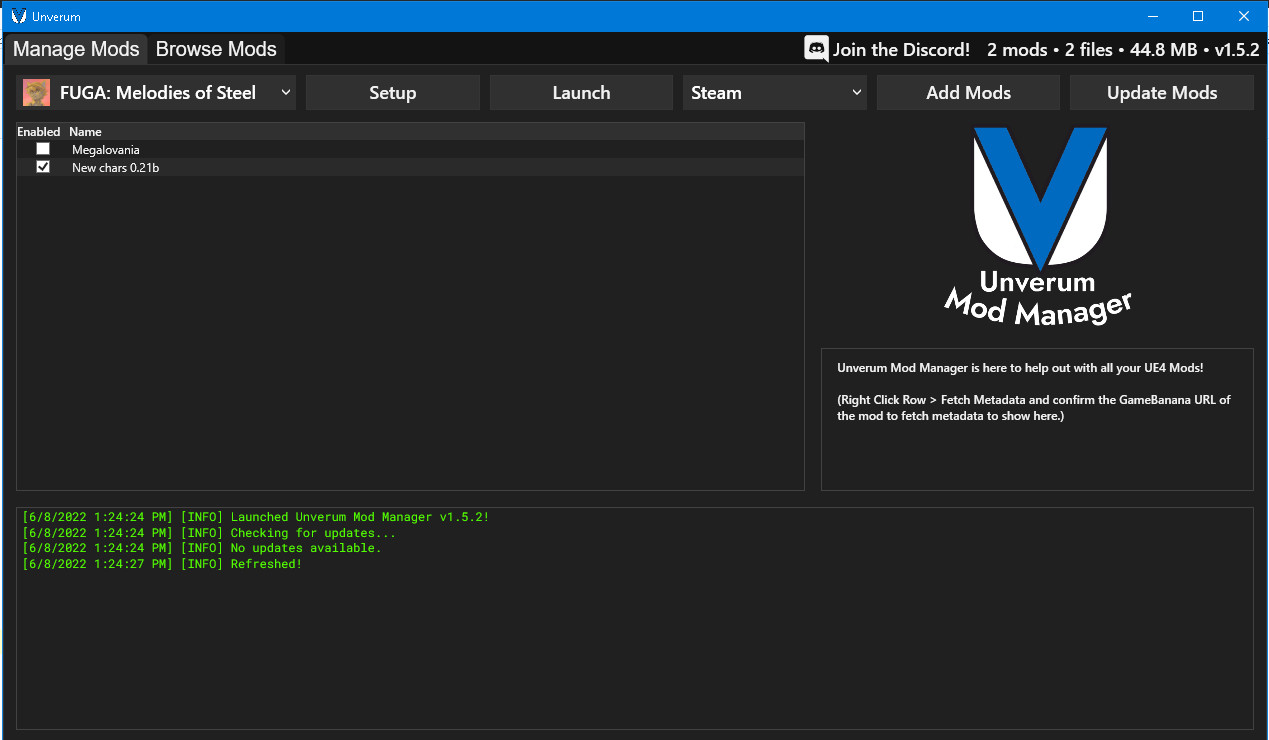Image resolution: width=1269 pixels, height=740 pixels.
Task: Open the Join the Discord! link
Action: 901,49
